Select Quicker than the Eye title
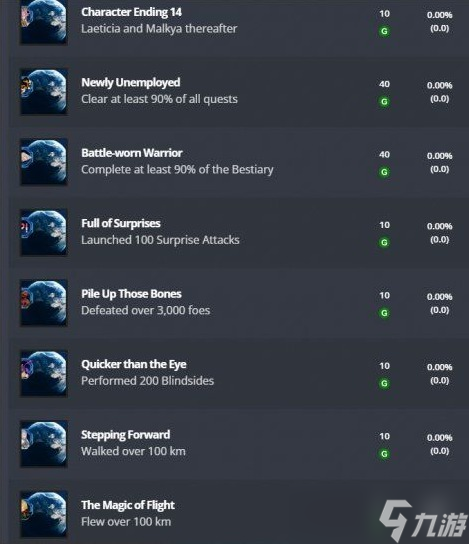 tap(134, 364)
